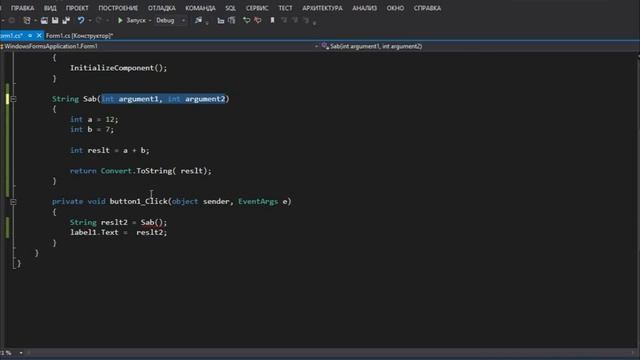Open the ПРАВКА menu
The height and width of the screenshot is (360, 640).
point(22,8)
